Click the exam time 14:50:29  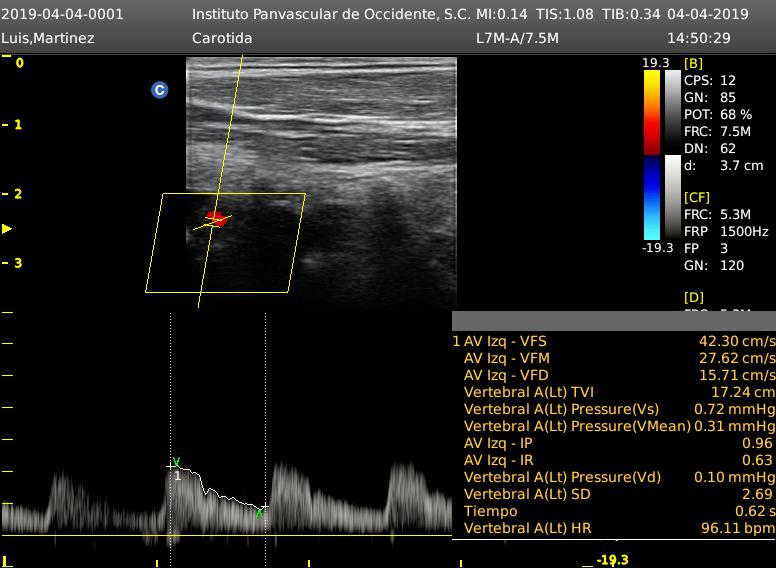(699, 38)
